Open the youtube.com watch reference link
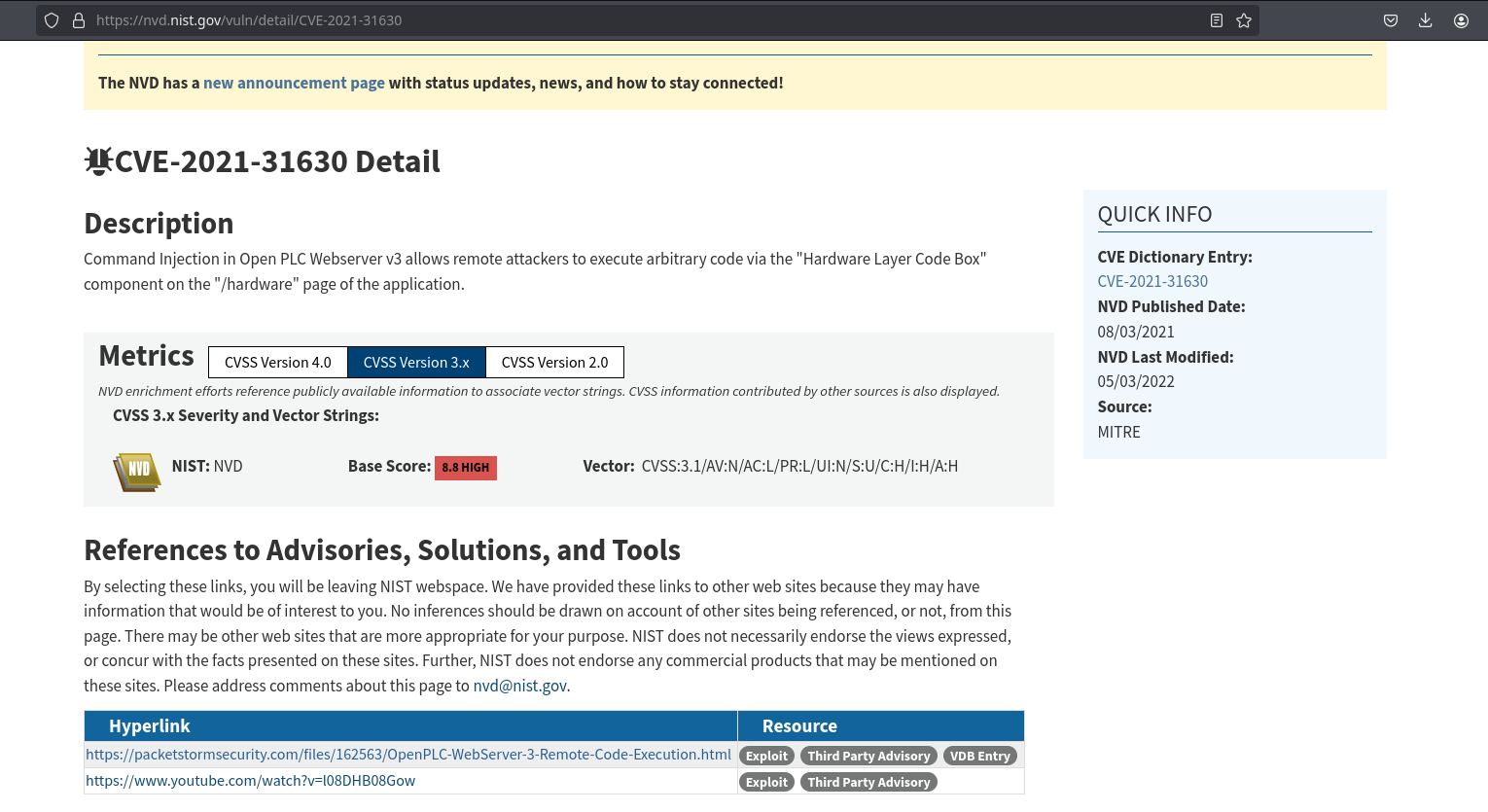 tap(250, 781)
